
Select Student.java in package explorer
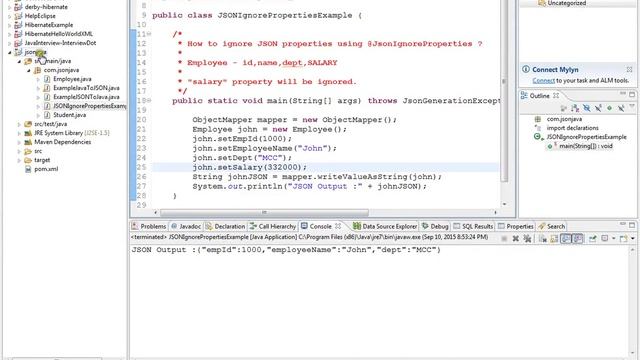point(69,115)
